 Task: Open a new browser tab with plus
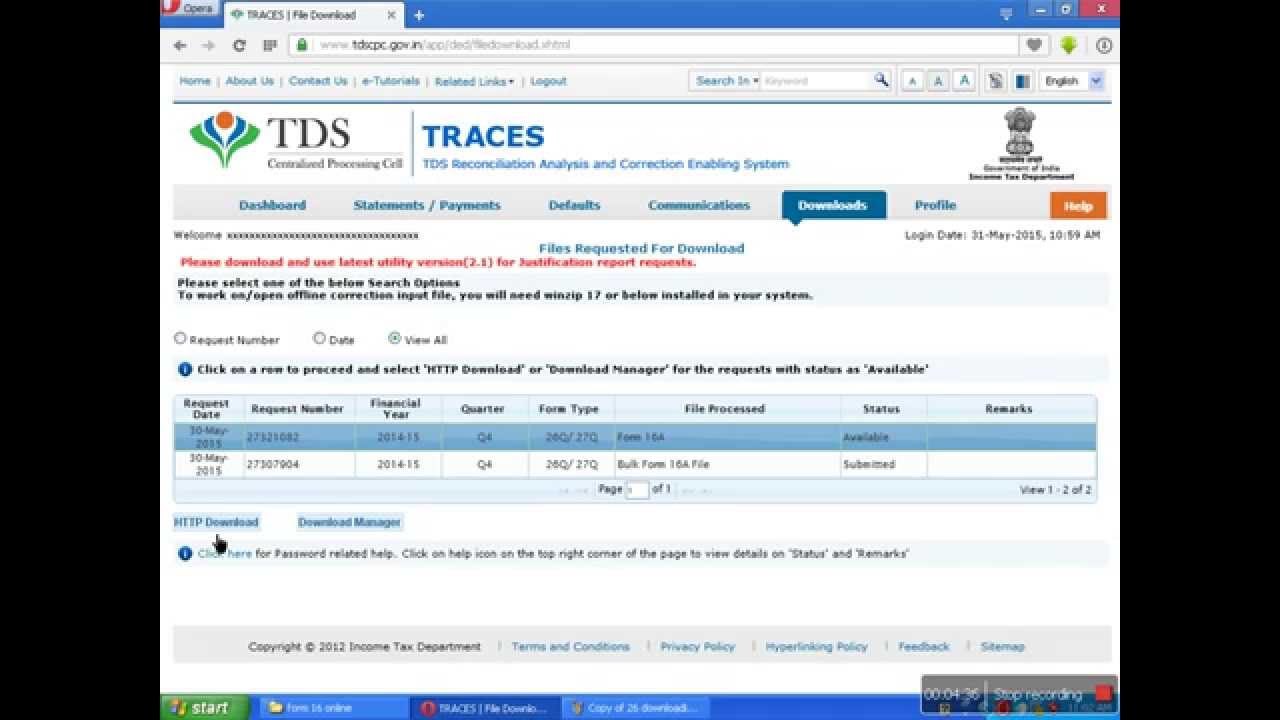(x=419, y=15)
